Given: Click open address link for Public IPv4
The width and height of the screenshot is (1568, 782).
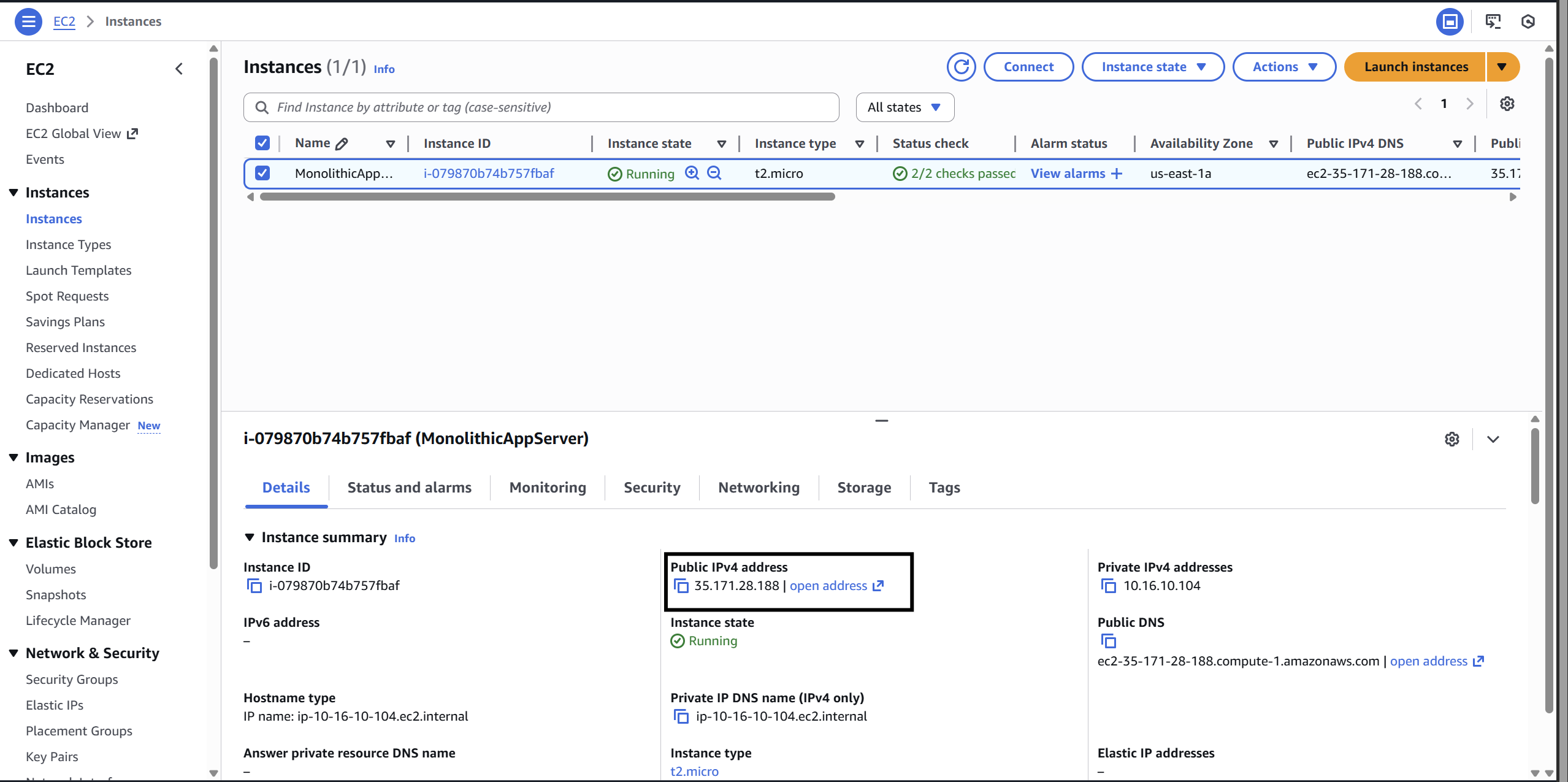Looking at the screenshot, I should click(828, 586).
